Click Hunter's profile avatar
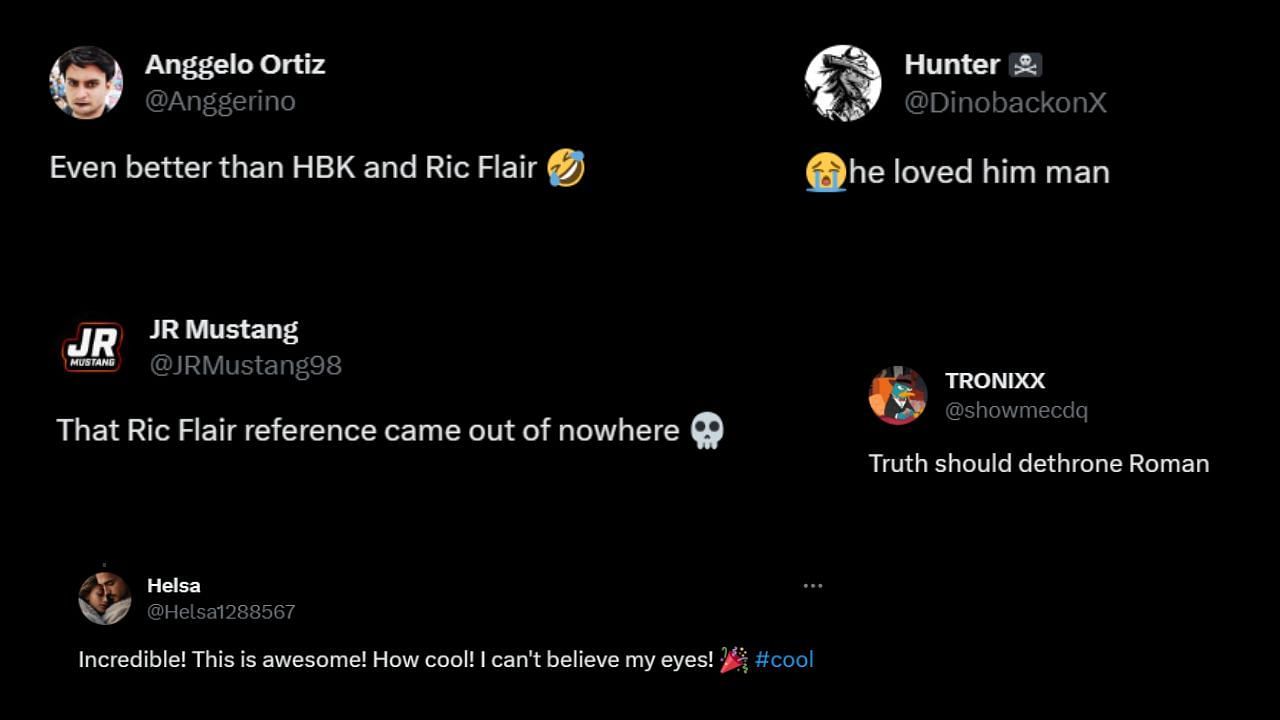 tap(843, 83)
